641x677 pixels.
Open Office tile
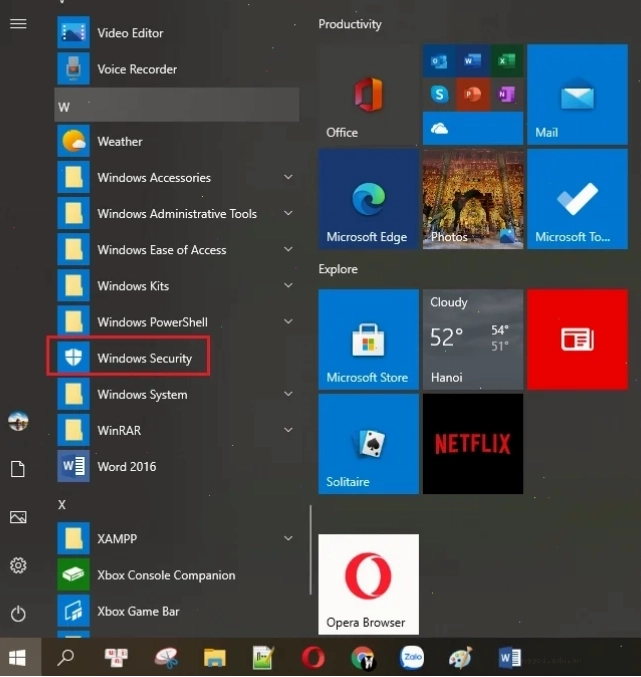point(368,94)
